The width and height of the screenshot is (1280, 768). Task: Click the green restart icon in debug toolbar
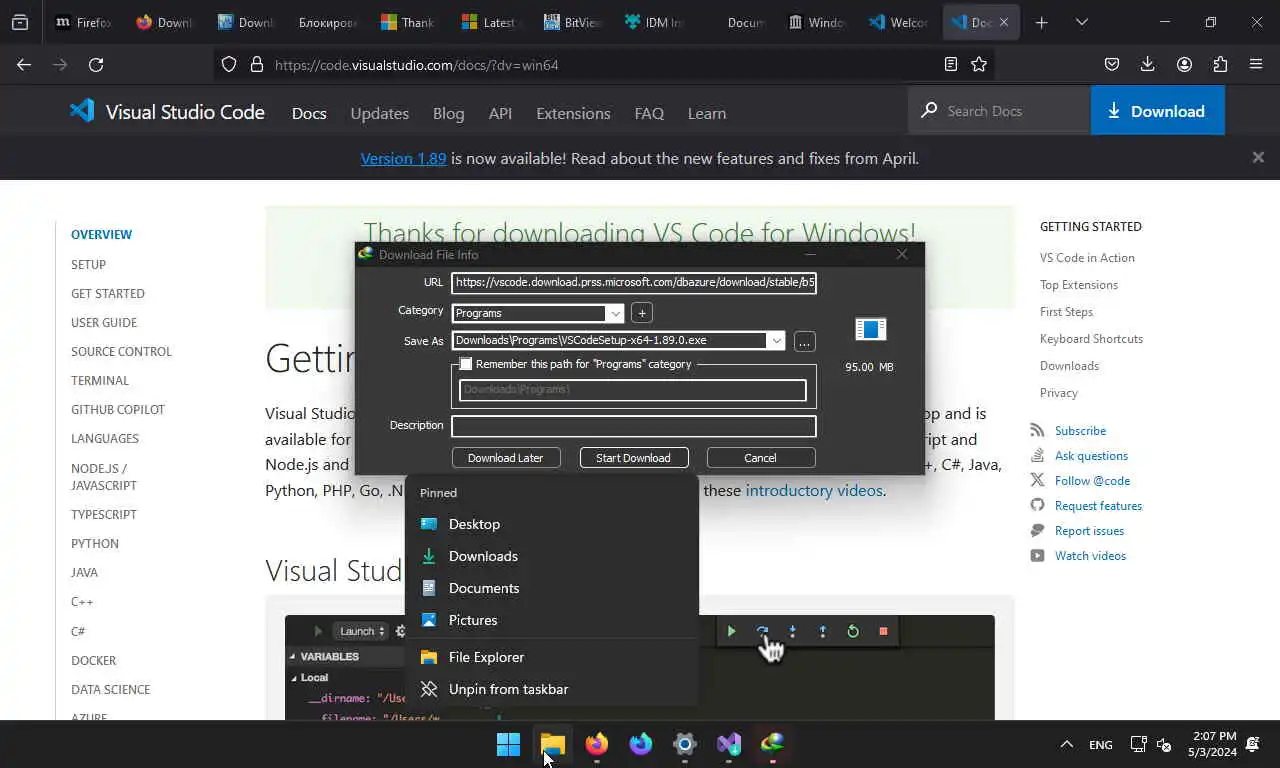[853, 631]
